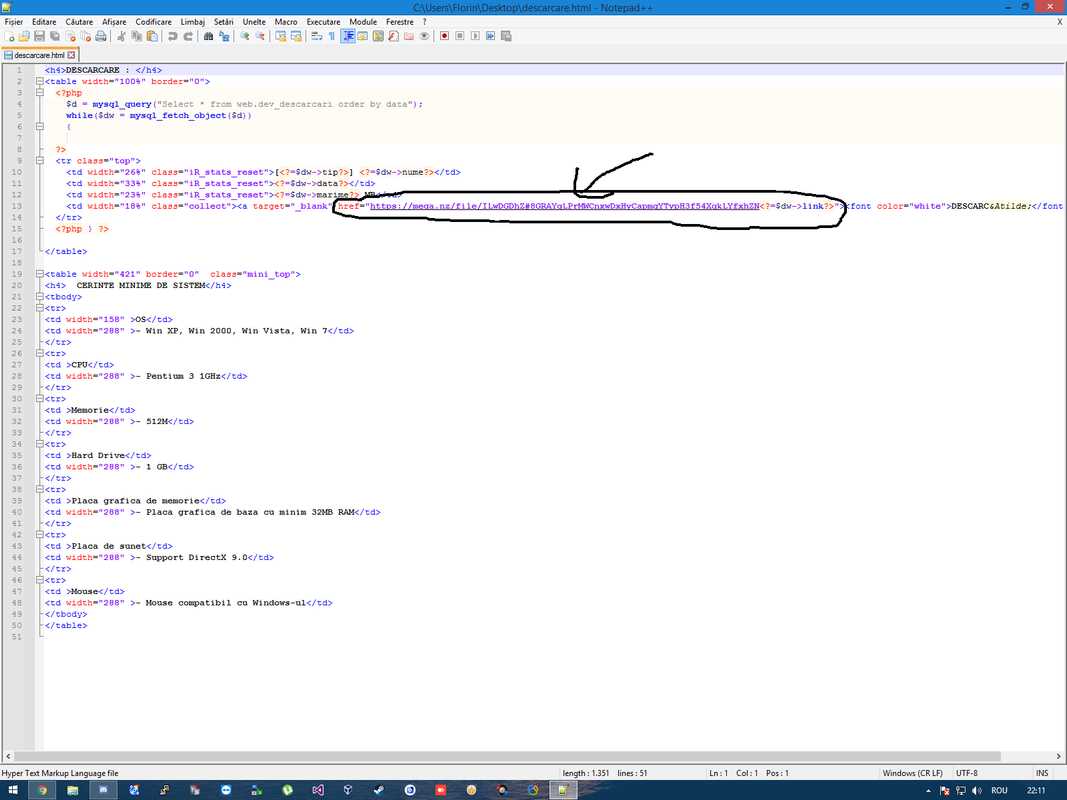1067x800 pixels.
Task: Open the Module menu
Action: pyautogui.click(x=363, y=22)
